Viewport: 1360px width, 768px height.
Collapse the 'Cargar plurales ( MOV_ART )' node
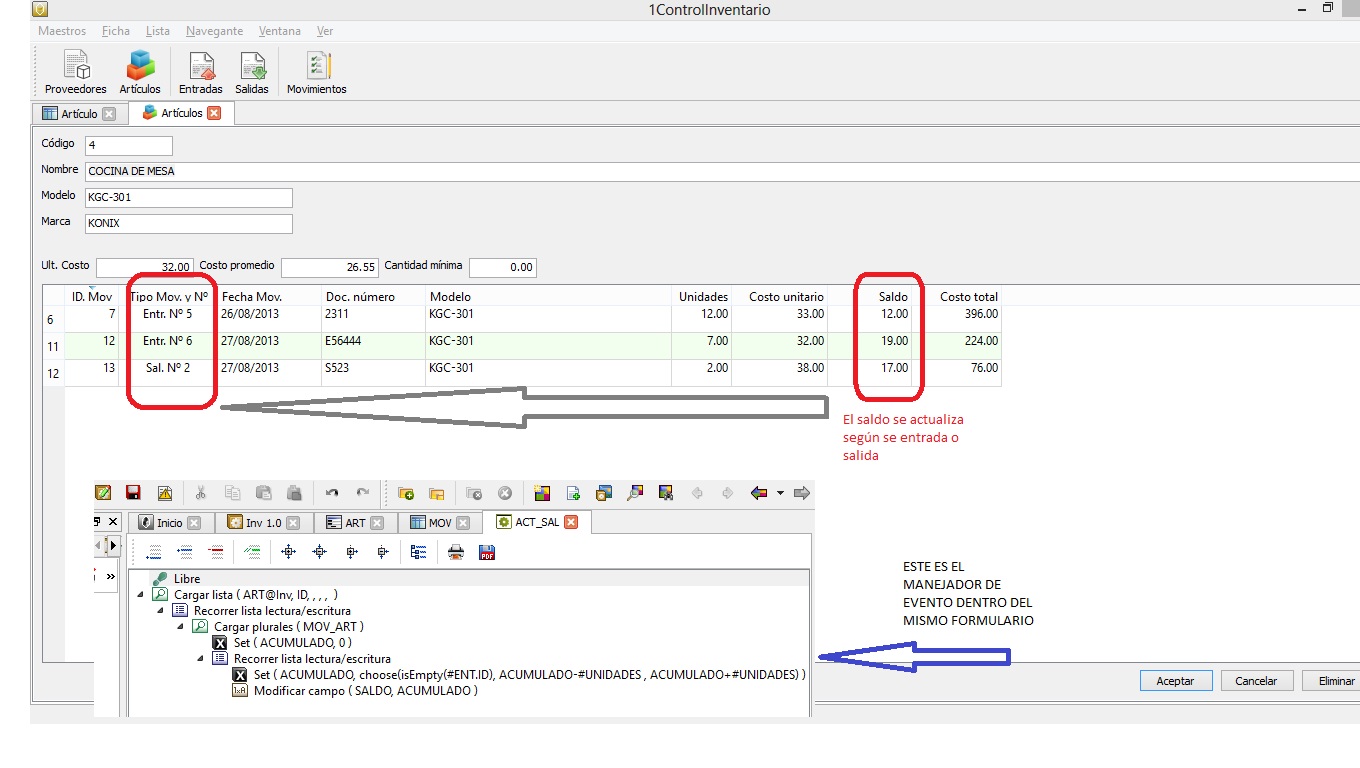(x=180, y=627)
